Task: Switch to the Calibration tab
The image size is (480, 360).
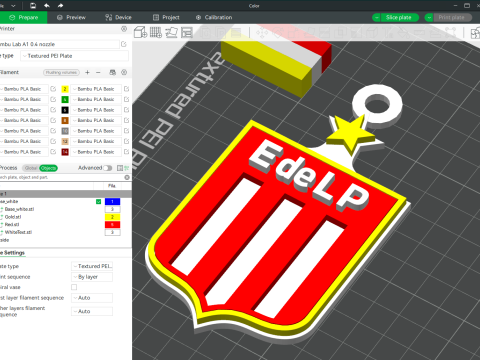Action: tap(214, 17)
